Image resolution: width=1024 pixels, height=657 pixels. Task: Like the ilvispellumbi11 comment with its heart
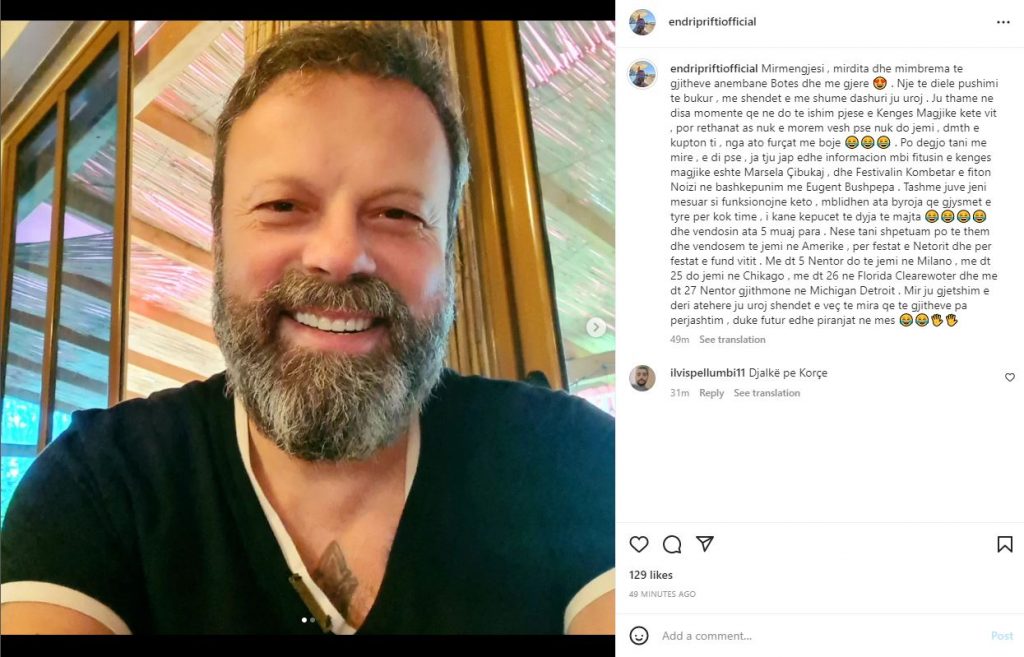coord(1009,377)
